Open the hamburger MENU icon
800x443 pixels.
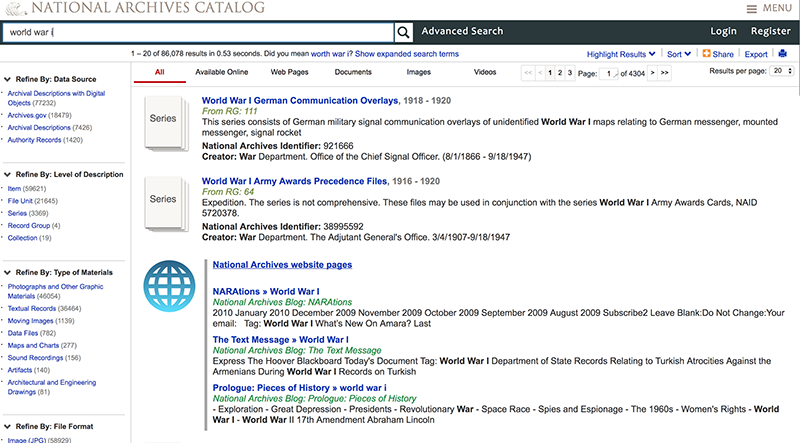[x=752, y=8]
